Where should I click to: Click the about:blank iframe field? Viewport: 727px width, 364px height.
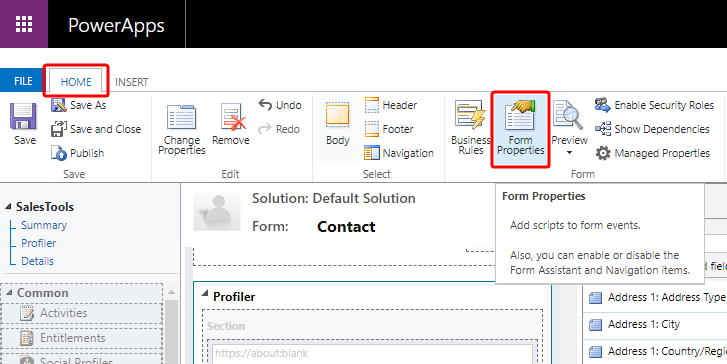pyautogui.click(x=372, y=354)
